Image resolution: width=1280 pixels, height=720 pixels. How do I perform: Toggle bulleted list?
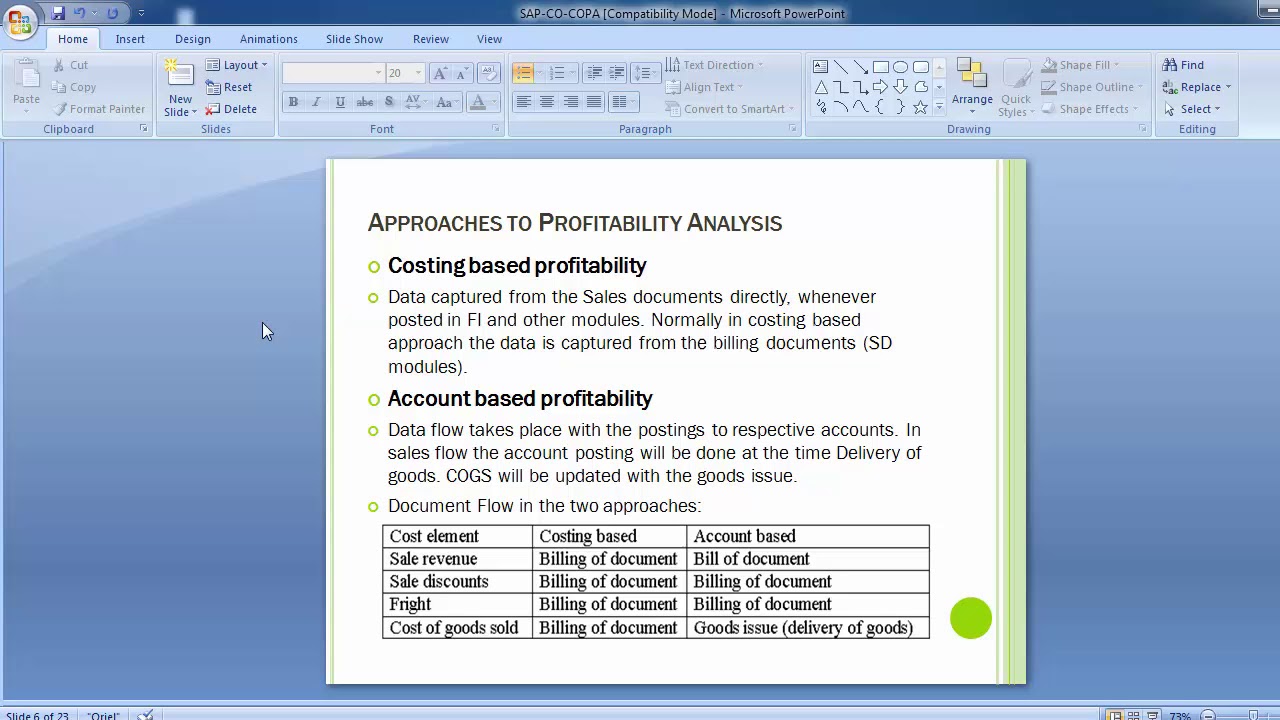pos(523,73)
